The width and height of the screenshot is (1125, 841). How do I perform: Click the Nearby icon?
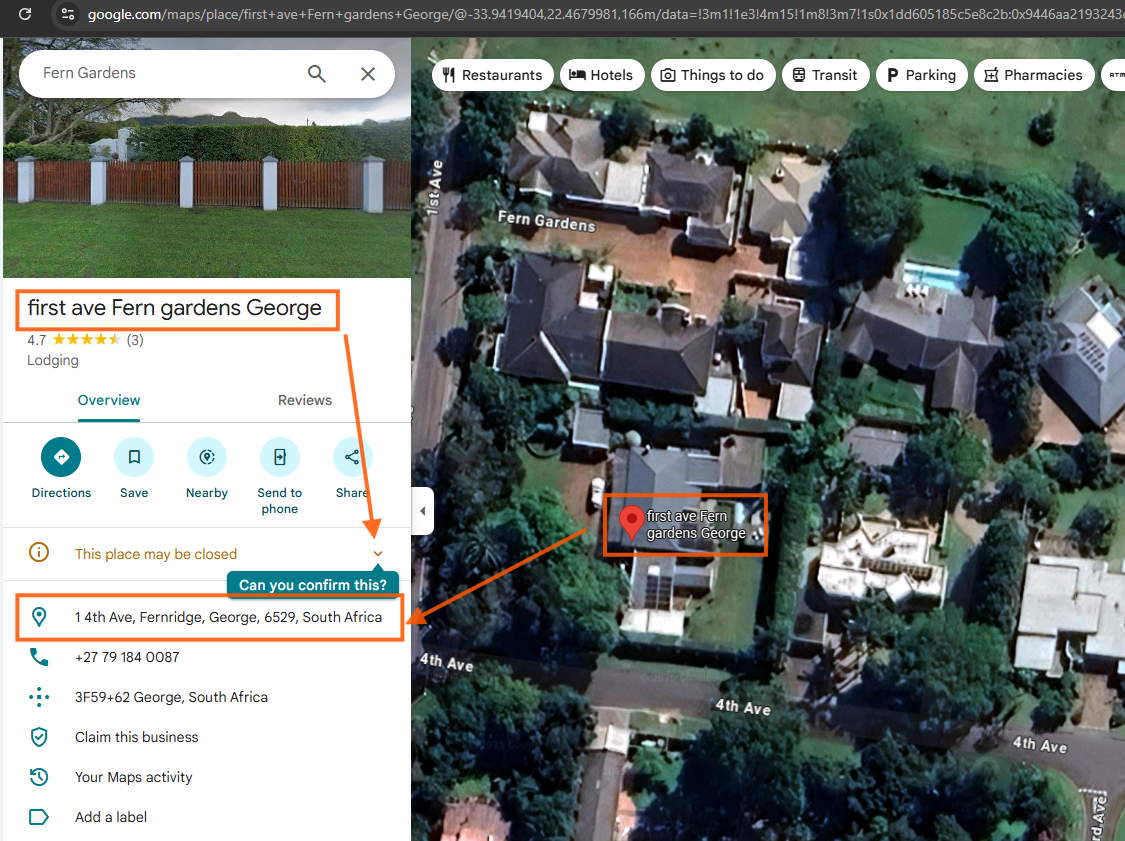[x=207, y=457]
